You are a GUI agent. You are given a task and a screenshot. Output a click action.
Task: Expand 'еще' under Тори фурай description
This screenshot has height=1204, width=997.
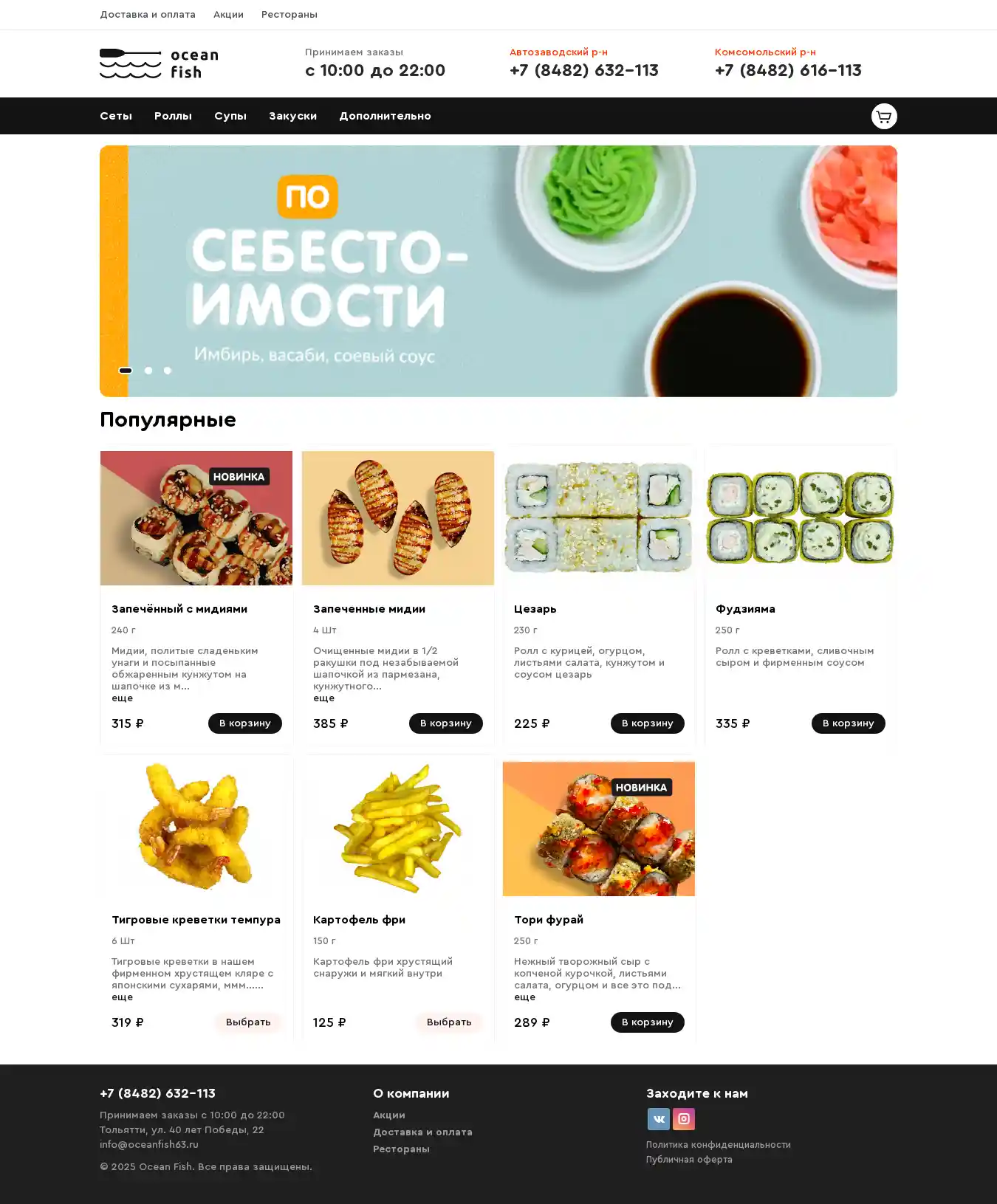coord(524,997)
